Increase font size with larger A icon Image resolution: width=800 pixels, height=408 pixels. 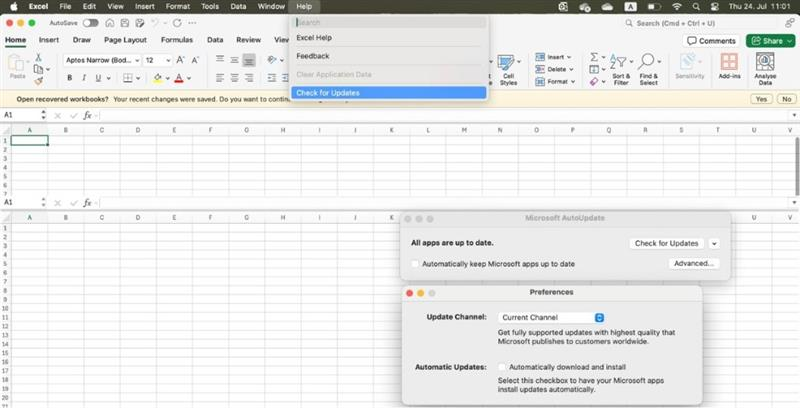point(180,60)
